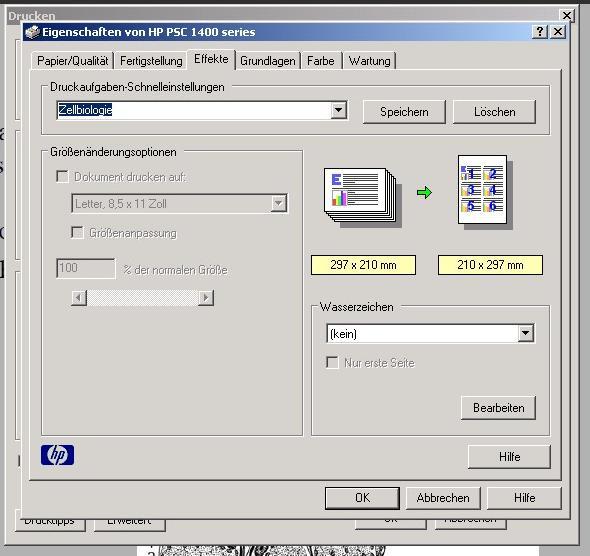
Task: Expand the Zellbiologie quick settings dropdown
Action: pos(339,110)
